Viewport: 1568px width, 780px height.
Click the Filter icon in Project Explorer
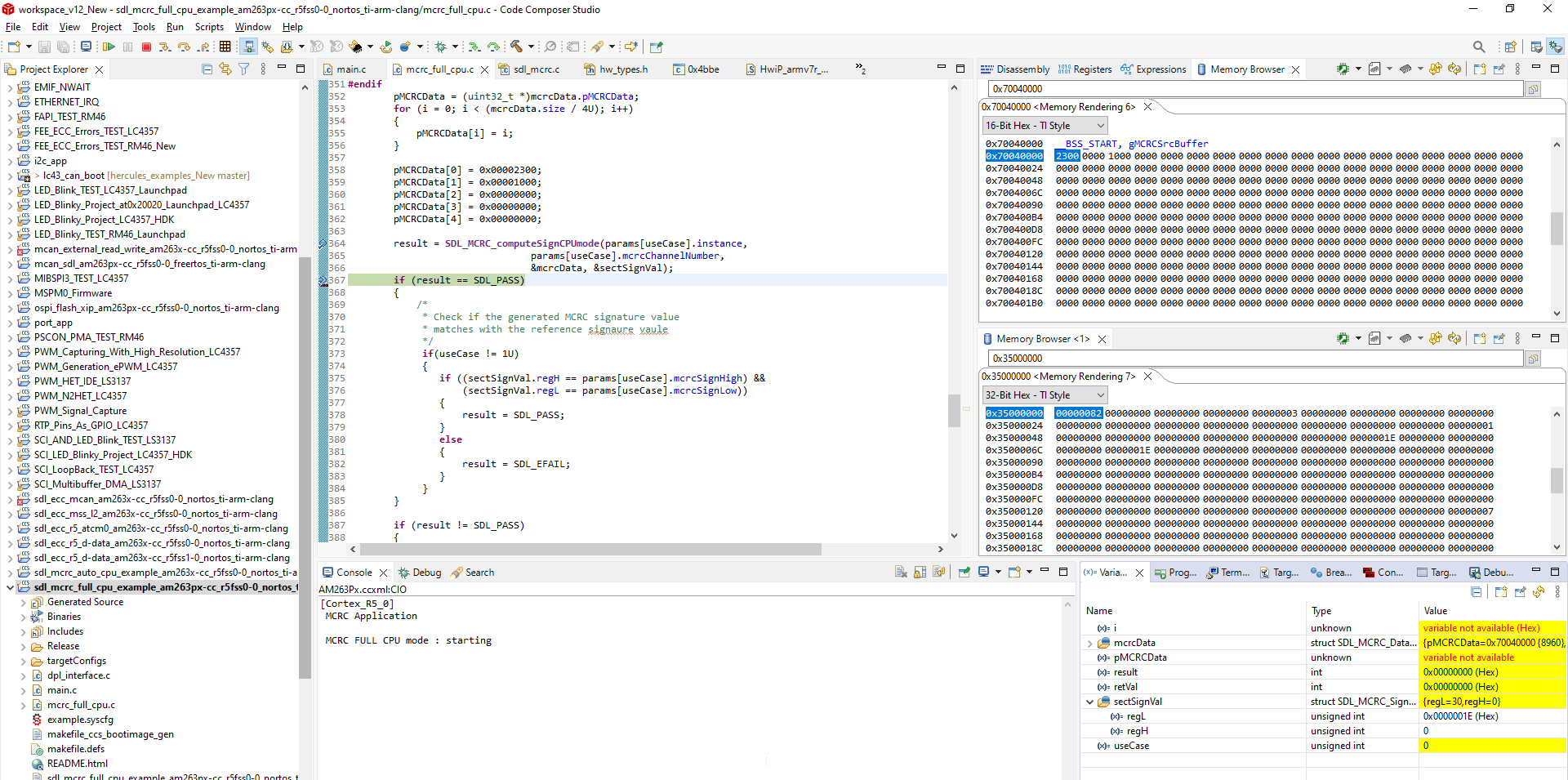[243, 69]
